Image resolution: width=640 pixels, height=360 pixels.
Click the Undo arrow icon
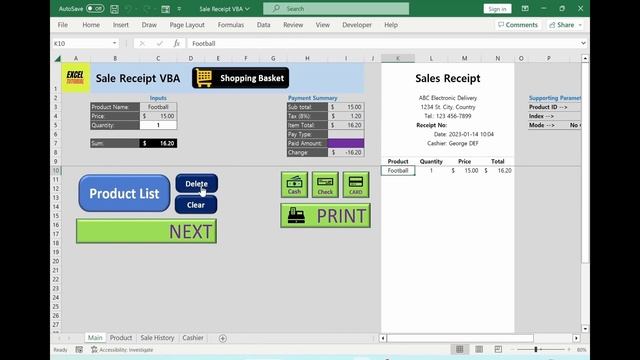(x=128, y=9)
